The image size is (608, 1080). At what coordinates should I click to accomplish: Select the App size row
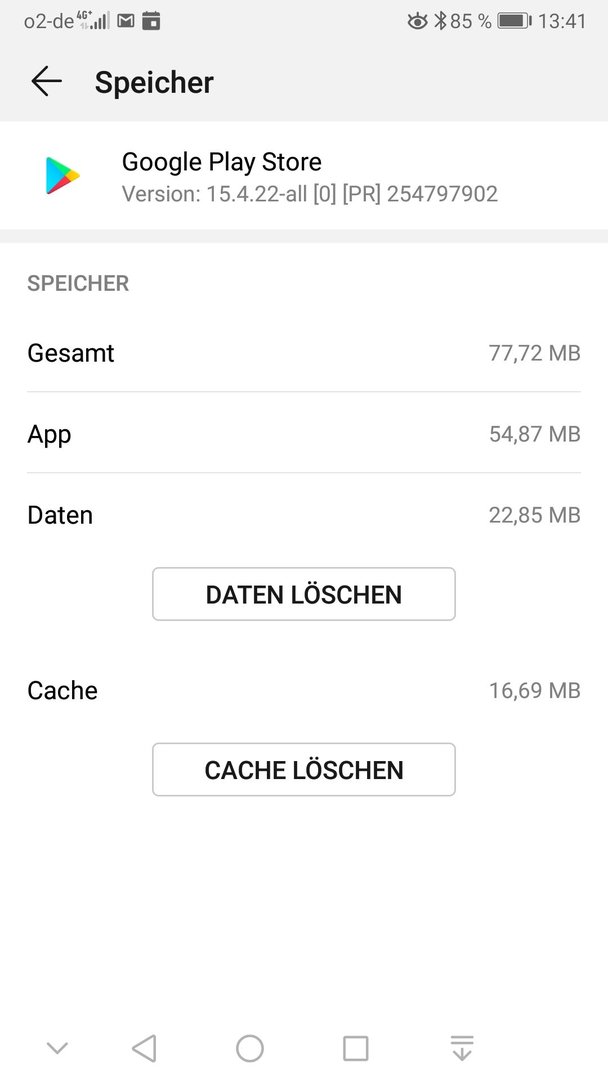point(304,434)
